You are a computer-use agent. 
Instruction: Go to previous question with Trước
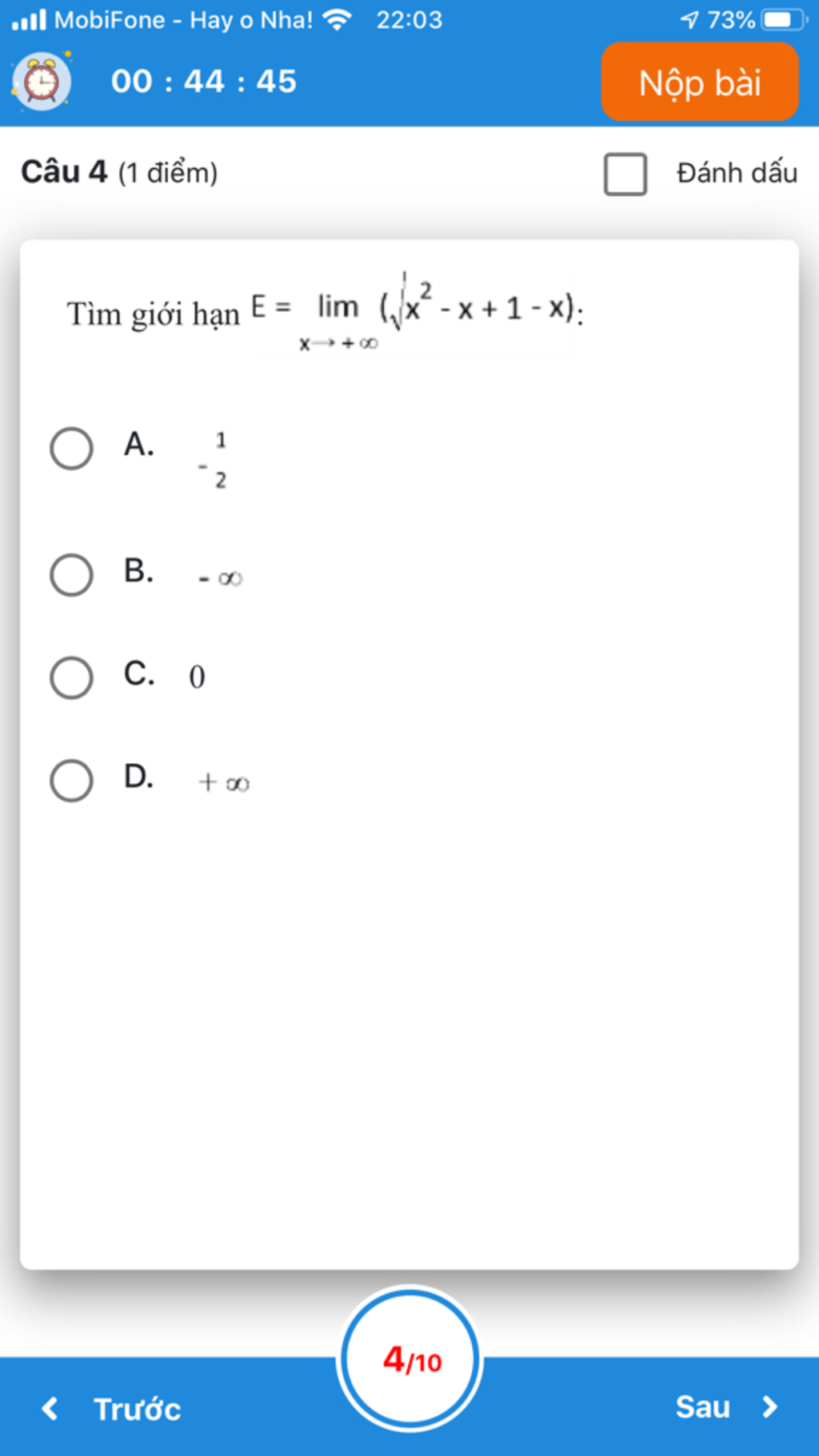[137, 1409]
